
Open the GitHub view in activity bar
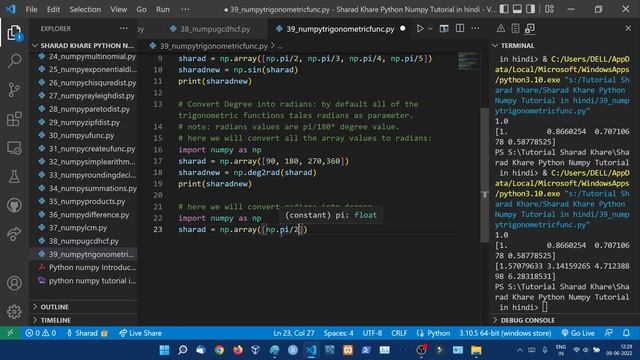click(14, 205)
